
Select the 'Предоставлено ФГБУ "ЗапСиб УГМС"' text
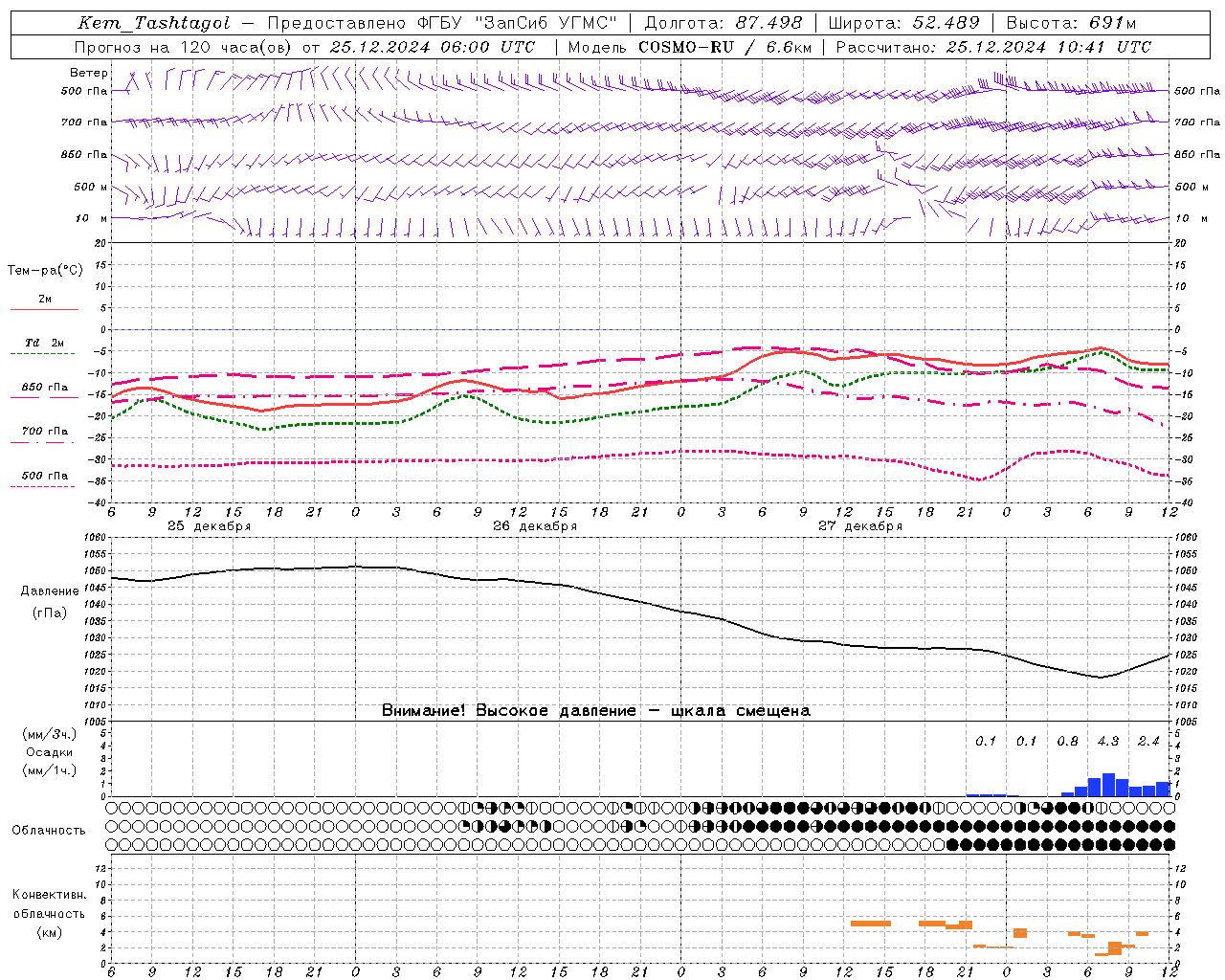coord(443,23)
